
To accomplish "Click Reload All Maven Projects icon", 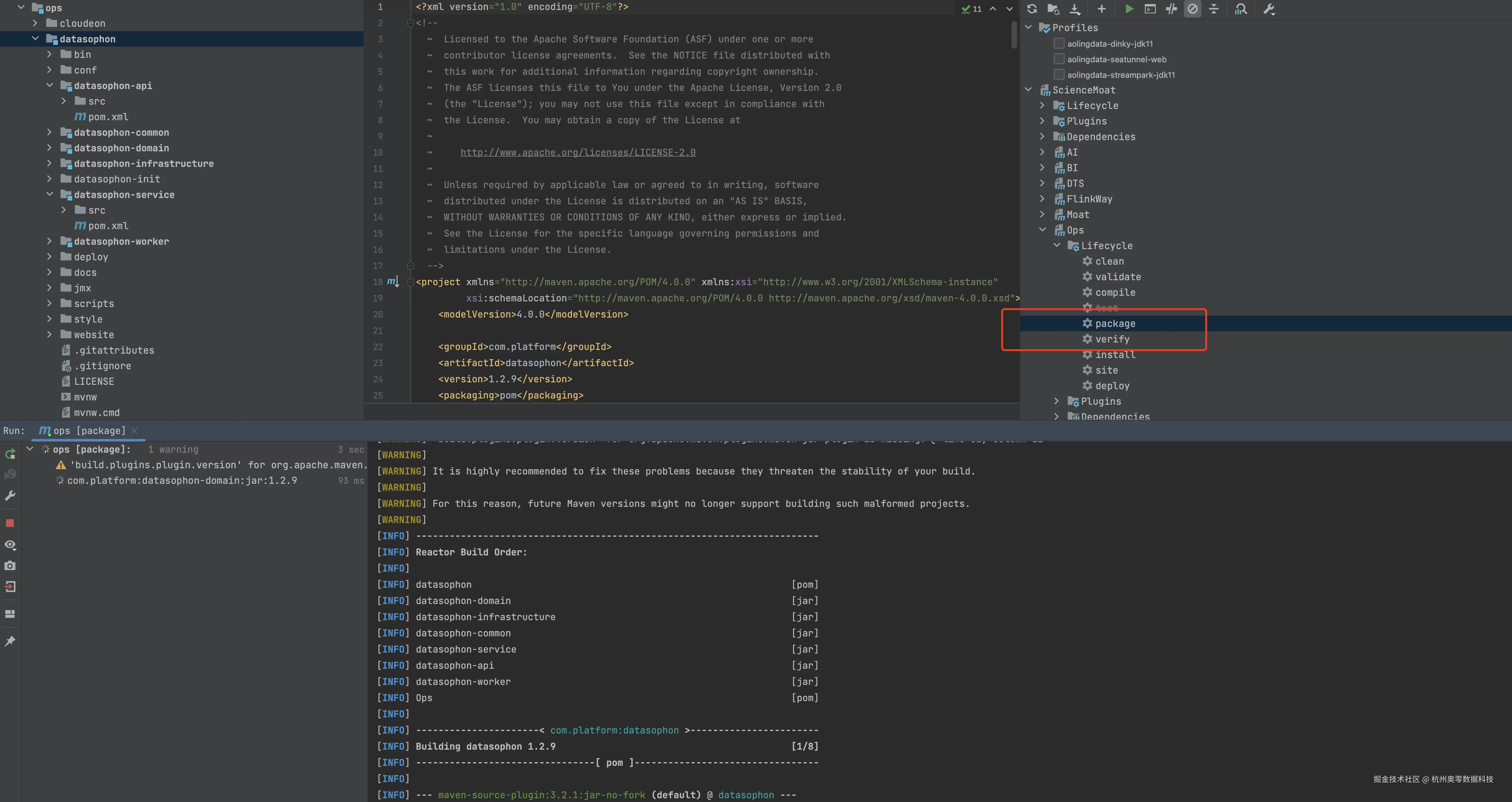I will coord(1032,9).
